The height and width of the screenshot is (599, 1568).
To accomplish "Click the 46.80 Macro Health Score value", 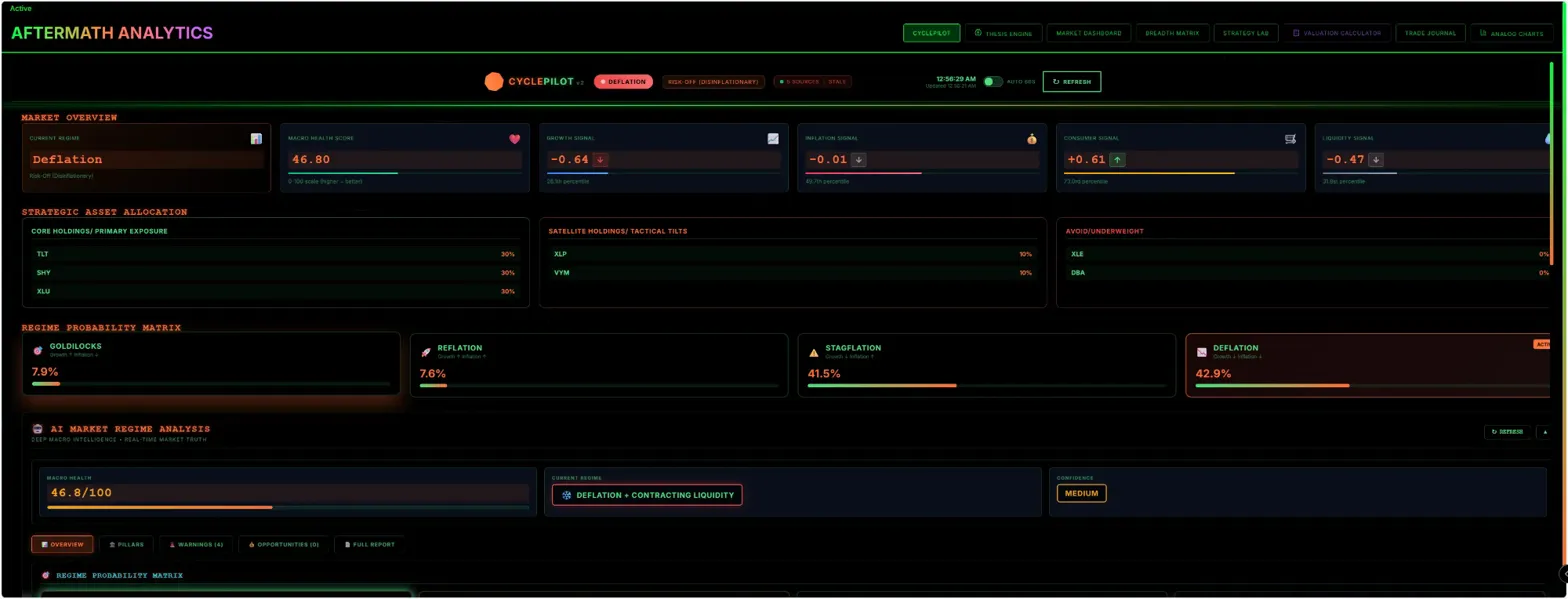I will [311, 159].
